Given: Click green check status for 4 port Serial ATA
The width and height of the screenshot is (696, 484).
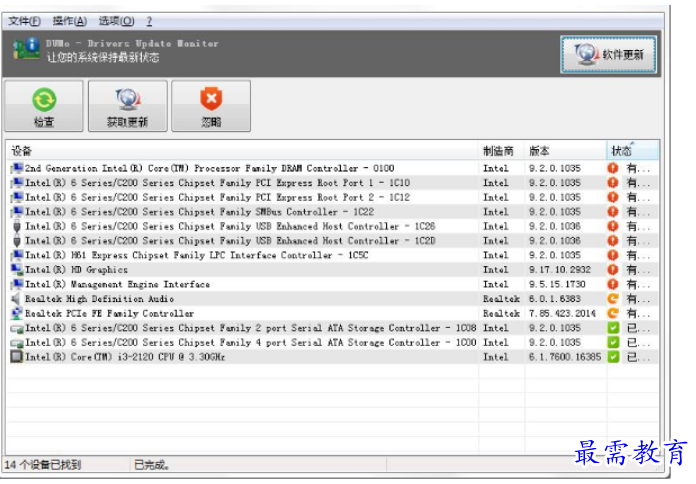Looking at the screenshot, I should 613,342.
